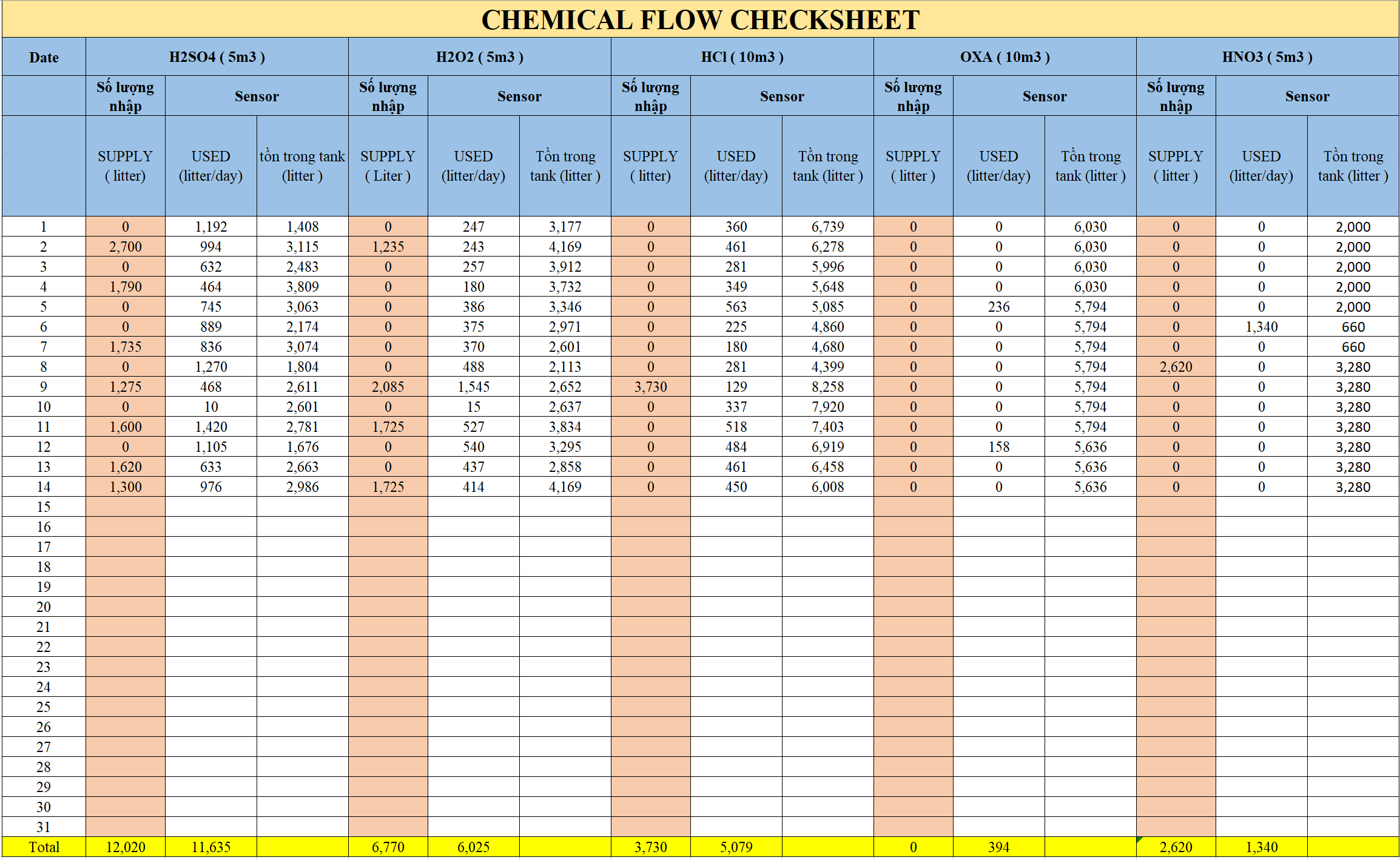Select the H2O2 used cell 527
The height and width of the screenshot is (860, 1400).
point(474,427)
